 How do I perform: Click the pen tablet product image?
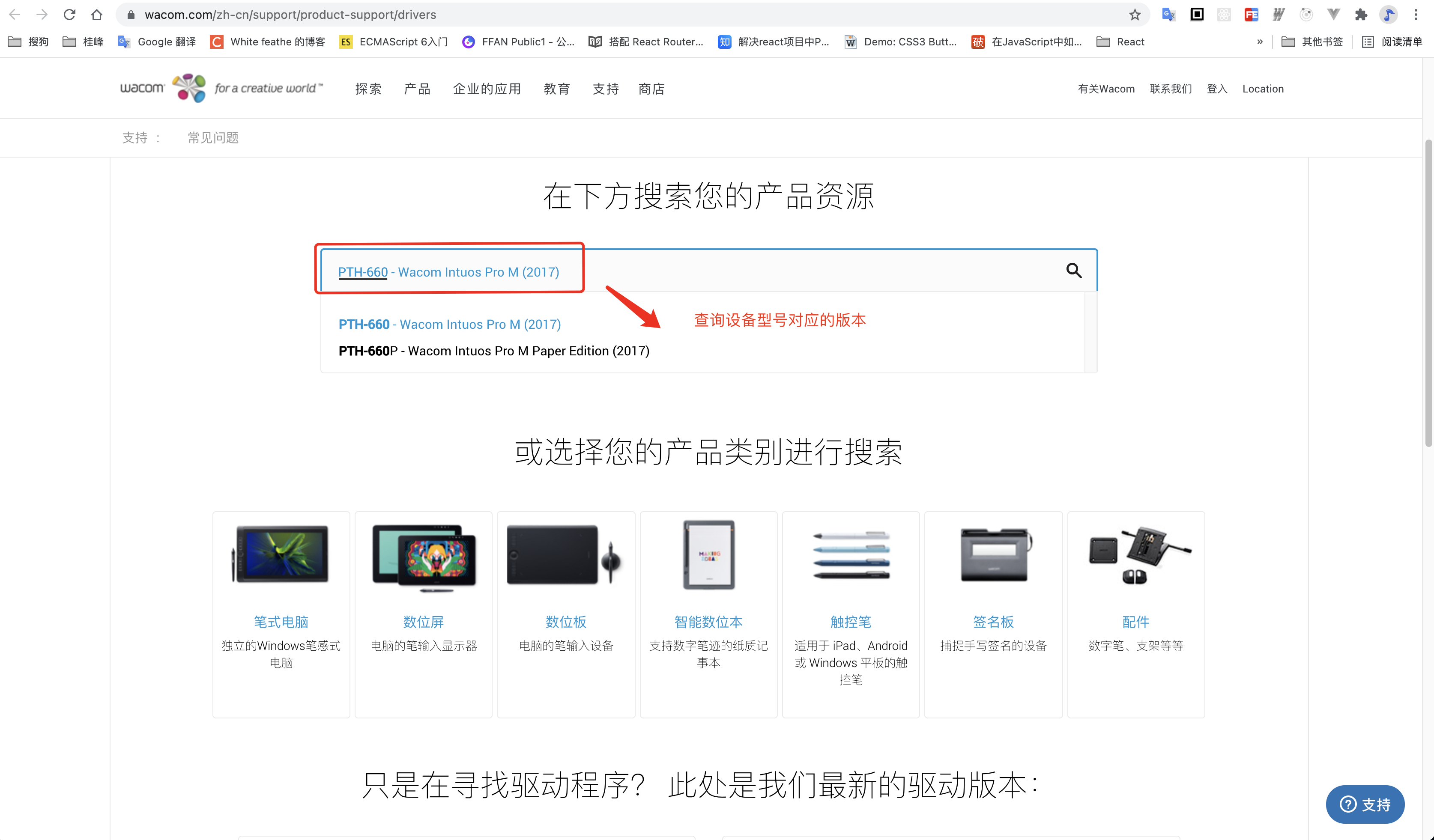click(563, 554)
